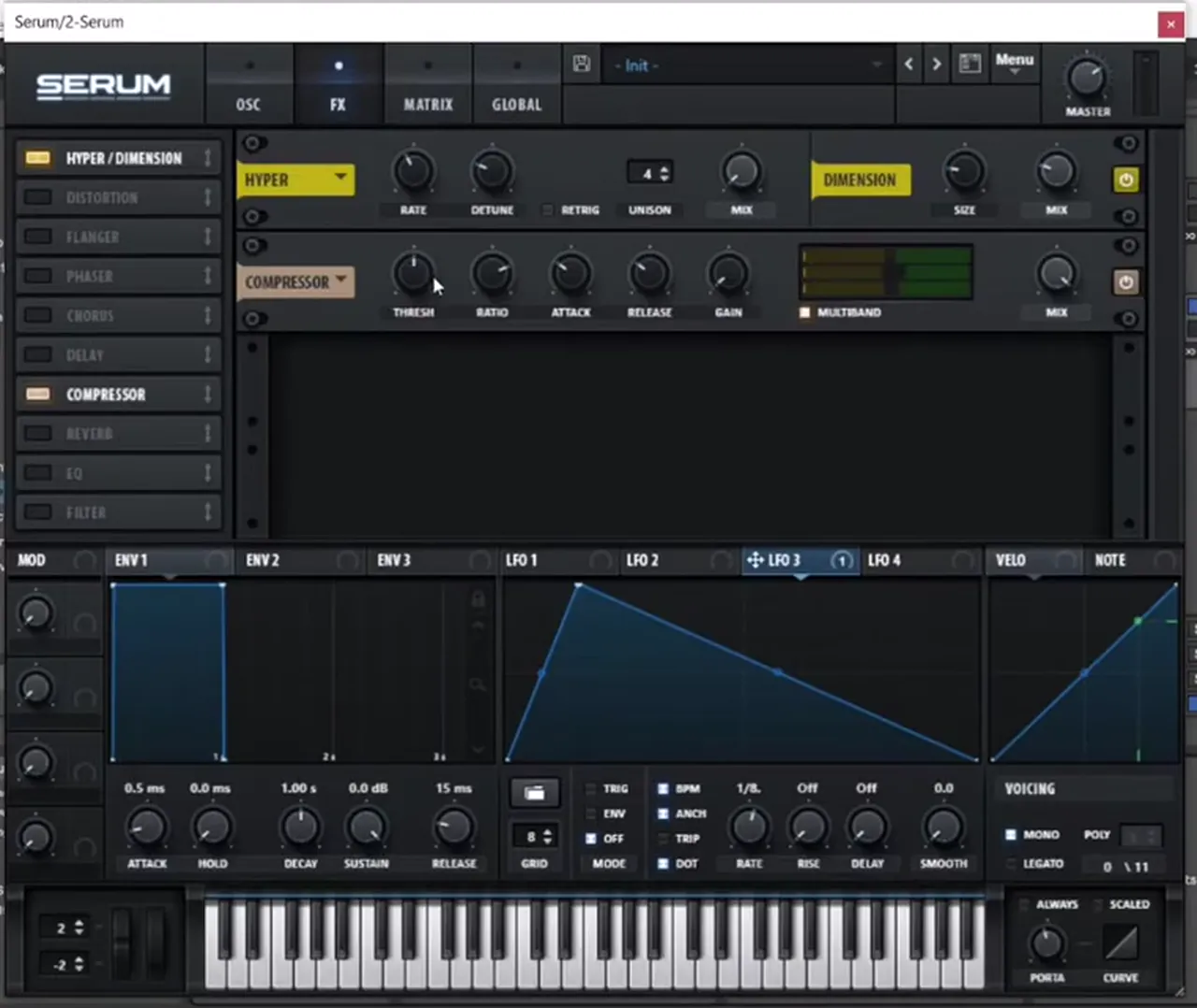
Task: Toggle Hyper/Dimension power button
Action: (1126, 180)
